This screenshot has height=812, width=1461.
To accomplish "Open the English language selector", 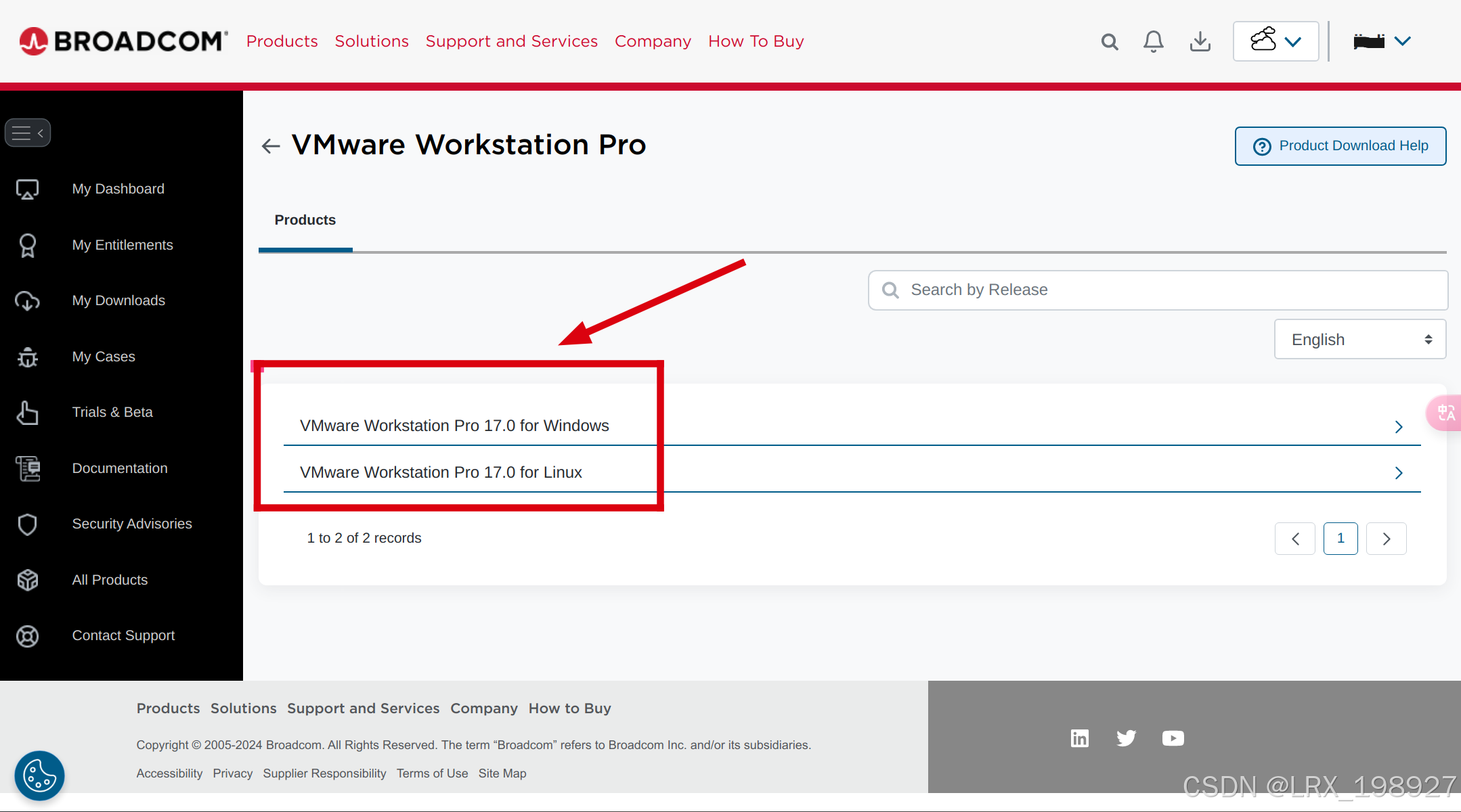I will (1359, 340).
